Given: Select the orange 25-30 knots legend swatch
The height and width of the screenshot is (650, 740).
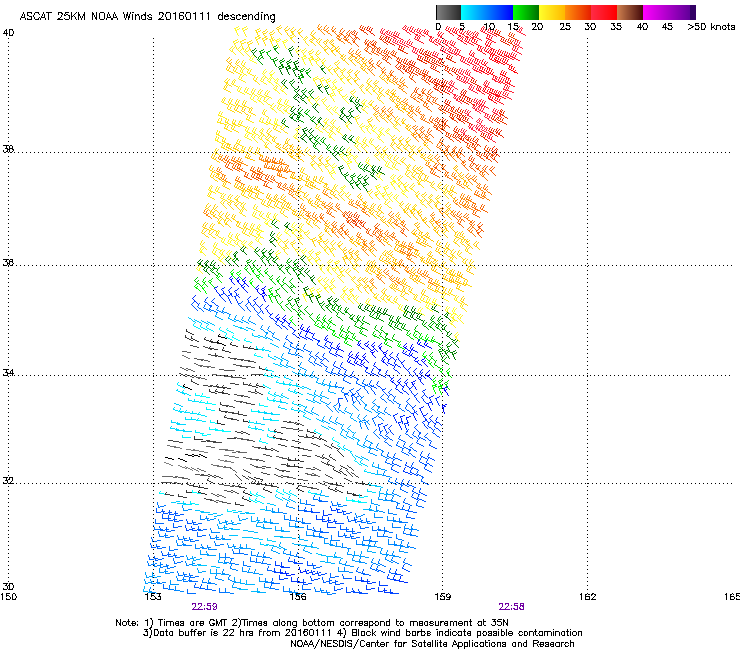Looking at the screenshot, I should coord(578,12).
